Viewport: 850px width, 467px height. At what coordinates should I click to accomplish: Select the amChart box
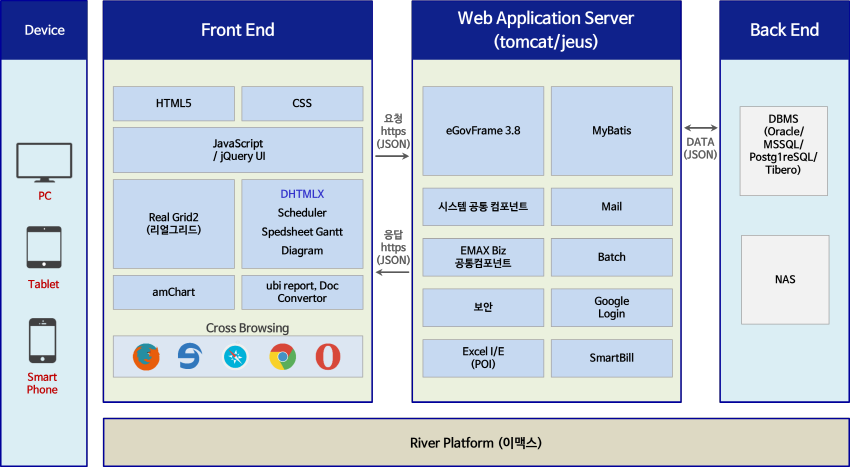174,292
